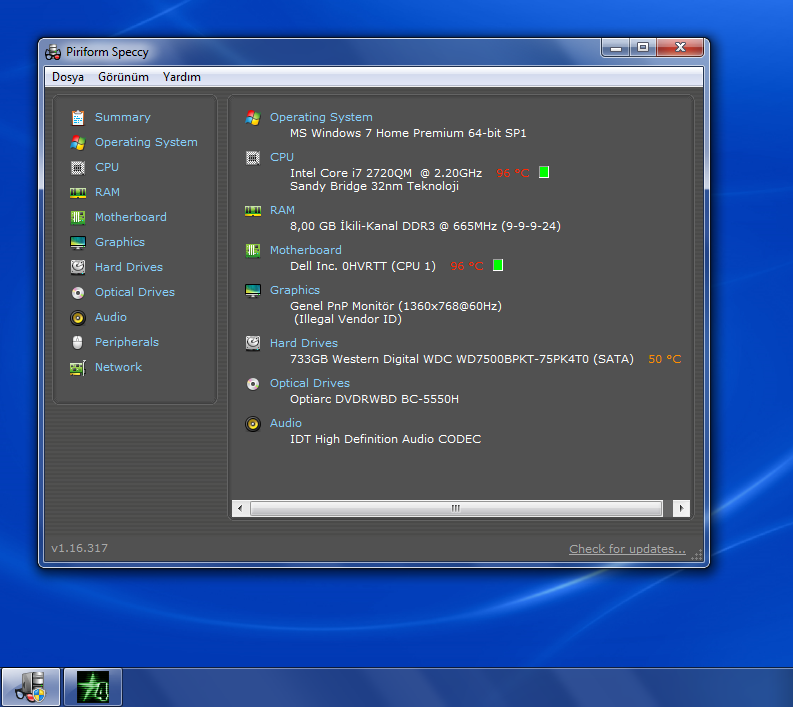The width and height of the screenshot is (793, 707).
Task: Click the Hard Drives icon in the sidebar
Action: 77,268
